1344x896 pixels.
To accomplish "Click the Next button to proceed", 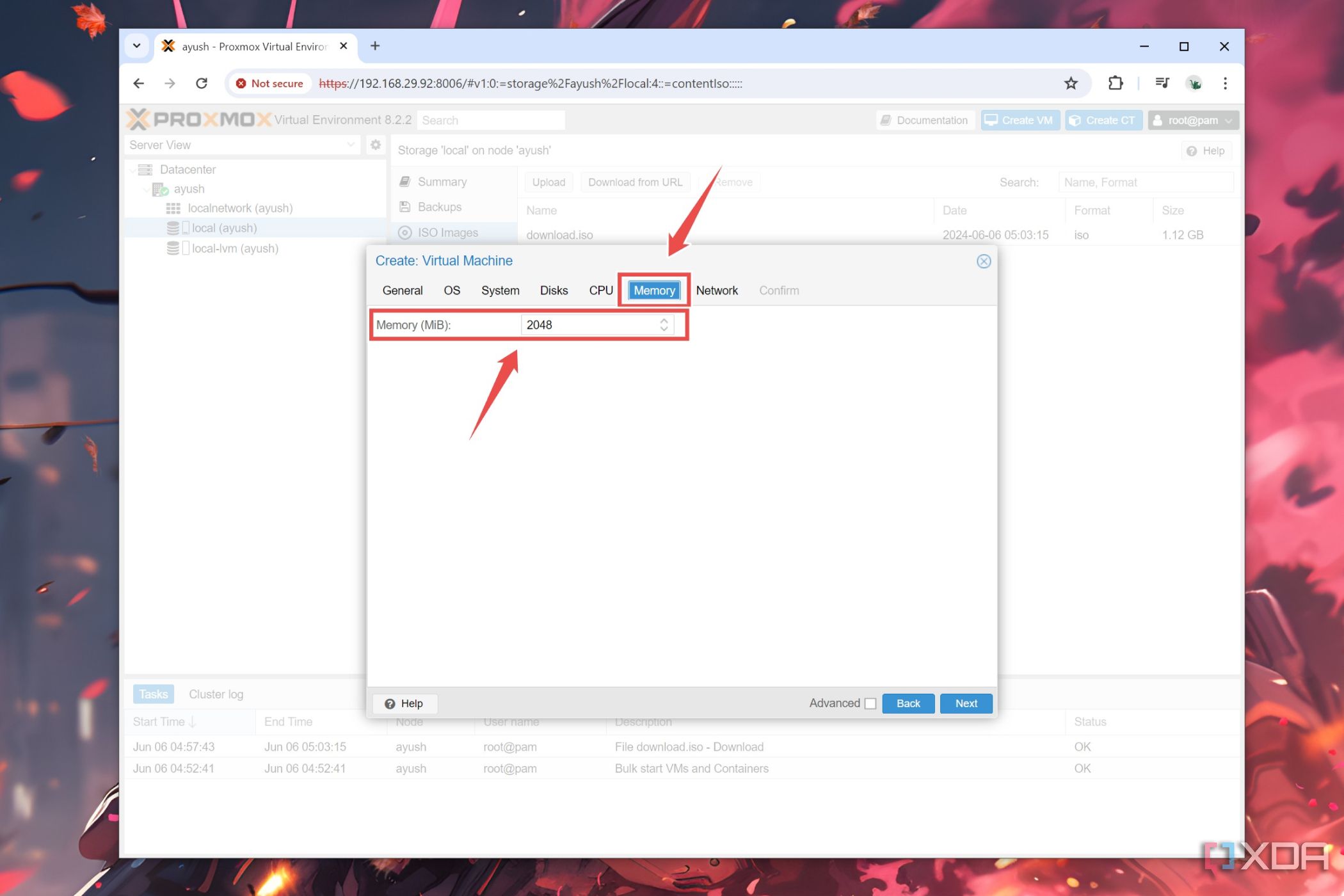I will coord(965,703).
